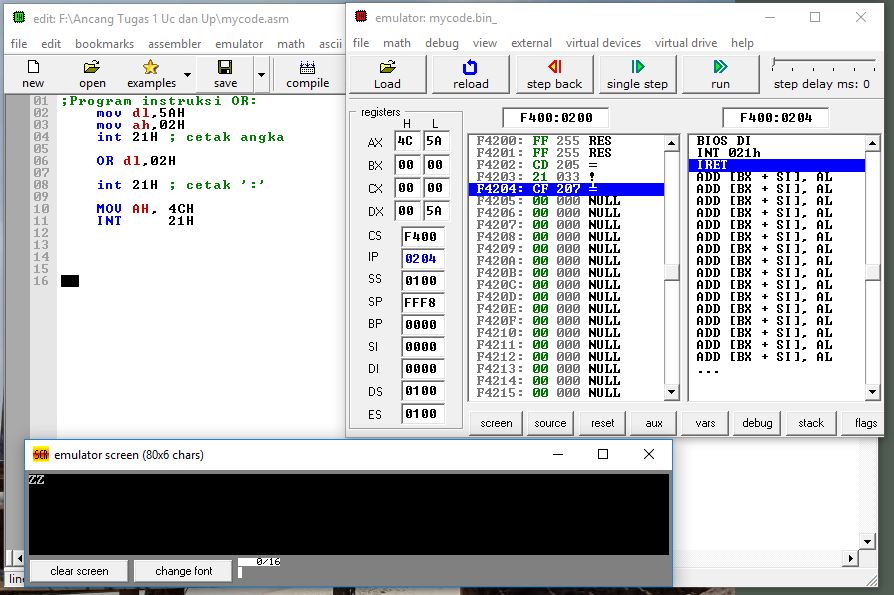Click the vars button
This screenshot has height=595, width=894.
705,423
